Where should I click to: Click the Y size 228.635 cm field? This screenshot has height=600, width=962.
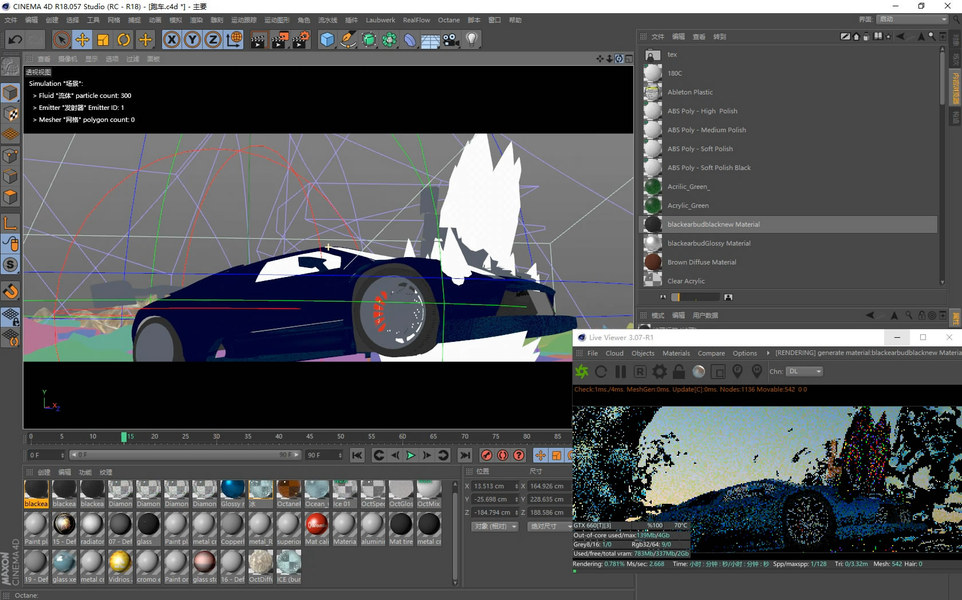(548, 499)
